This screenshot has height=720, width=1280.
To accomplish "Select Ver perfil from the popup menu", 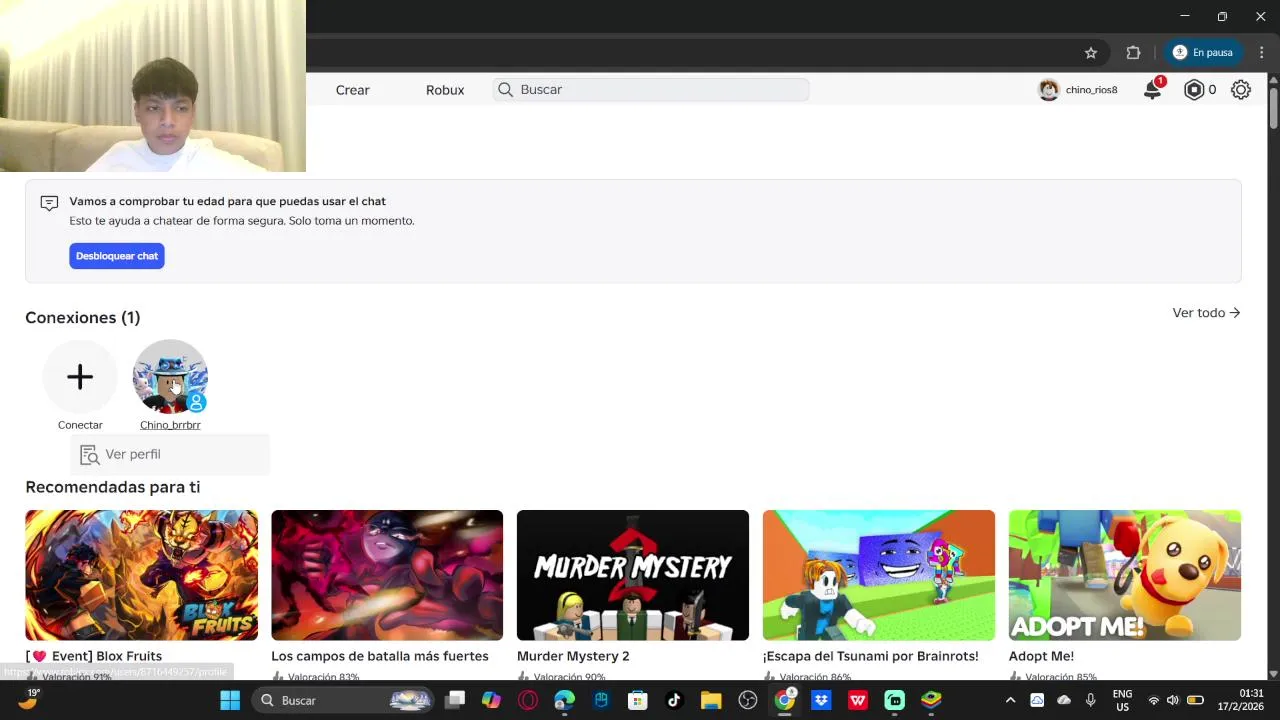I will 170,454.
